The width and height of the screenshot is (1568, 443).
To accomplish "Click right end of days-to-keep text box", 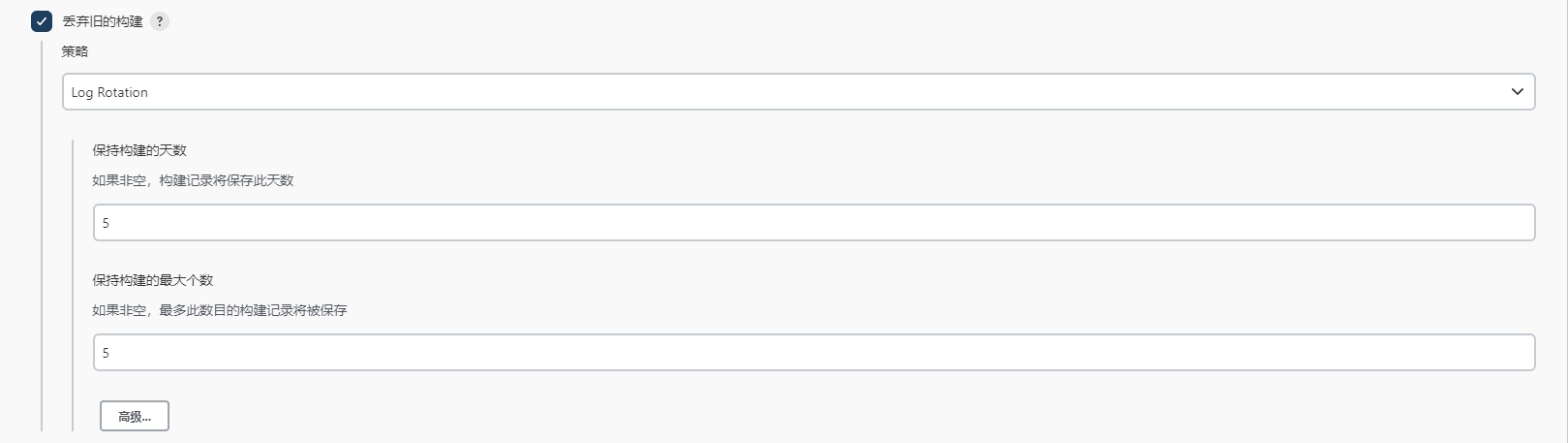I will (x=1511, y=223).
